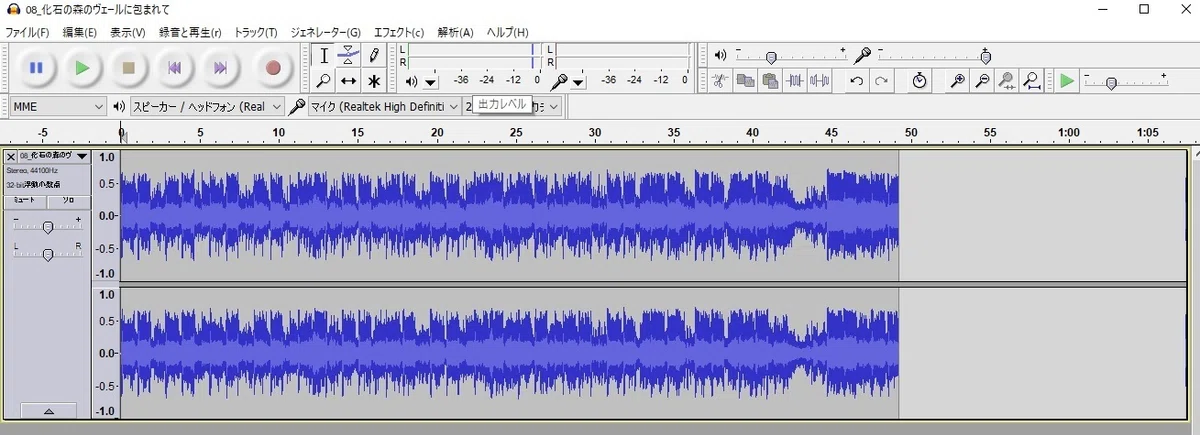Zoom out of the waveform
The height and width of the screenshot is (435, 1200).
point(982,81)
